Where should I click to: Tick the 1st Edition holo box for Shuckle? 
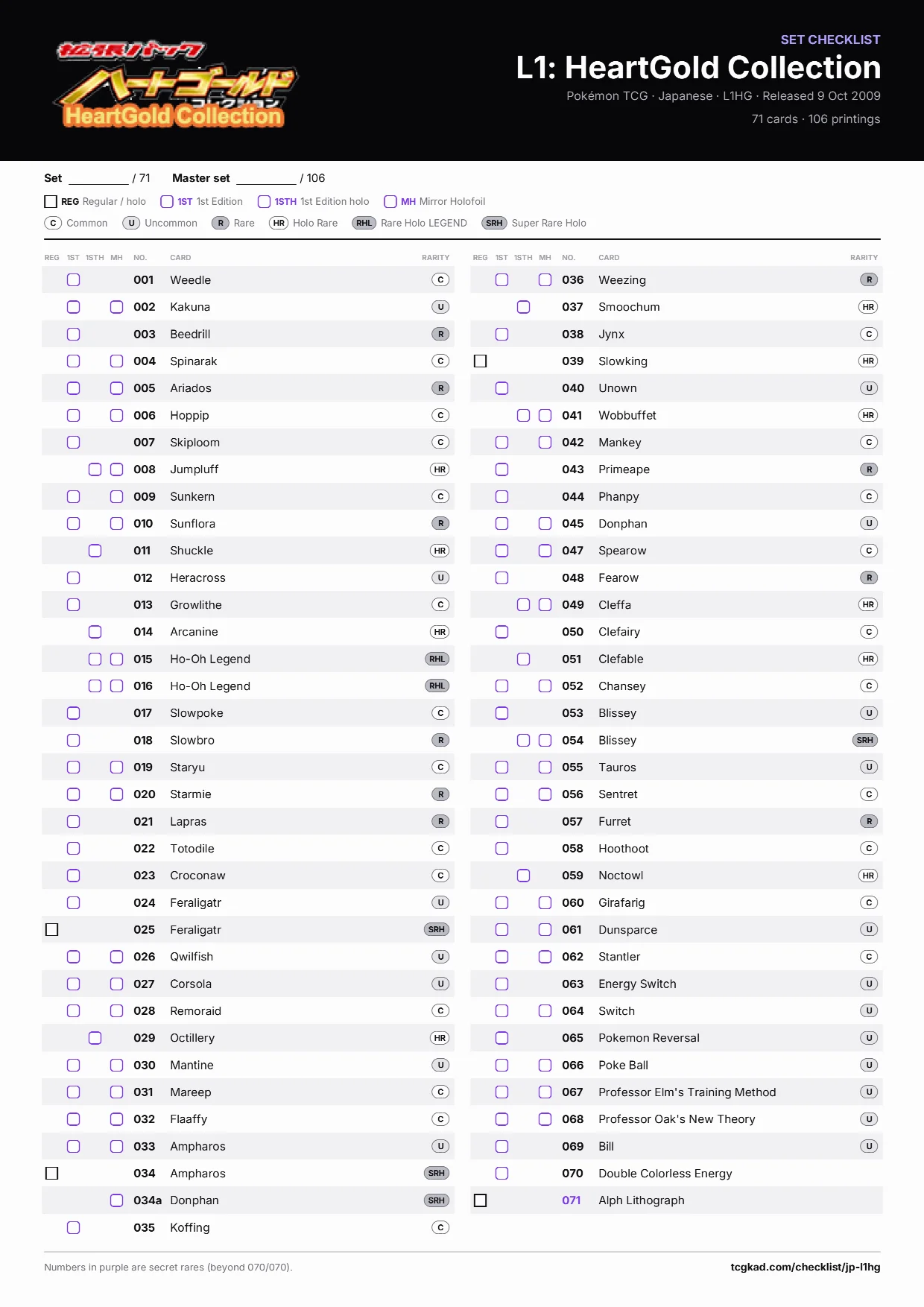coord(95,550)
